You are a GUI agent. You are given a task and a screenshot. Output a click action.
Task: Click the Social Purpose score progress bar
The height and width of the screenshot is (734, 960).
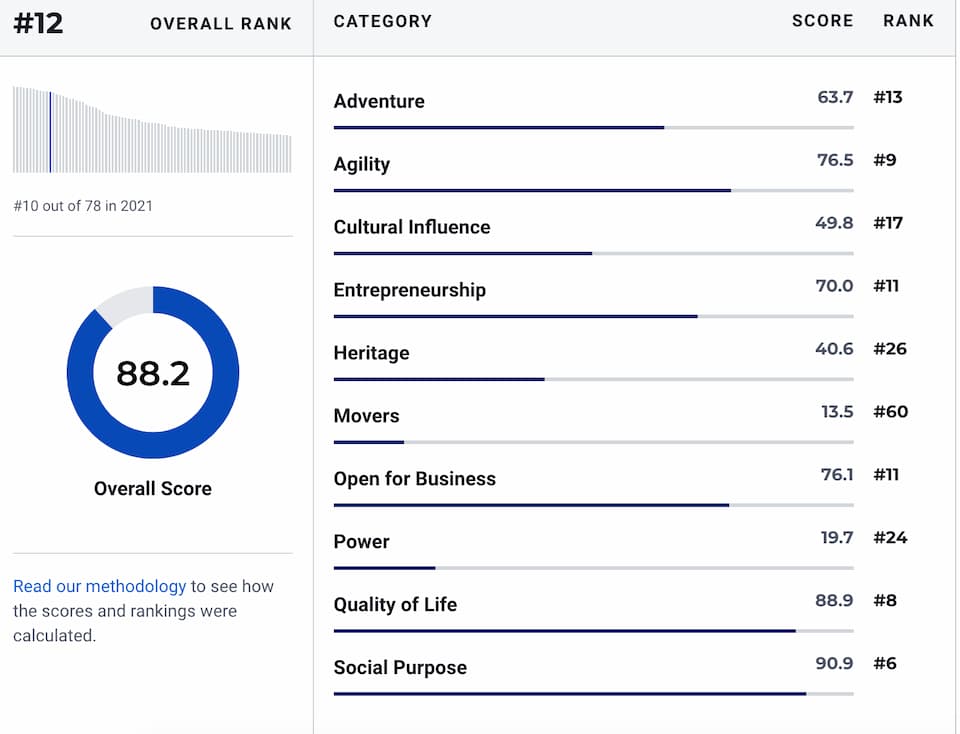593,693
